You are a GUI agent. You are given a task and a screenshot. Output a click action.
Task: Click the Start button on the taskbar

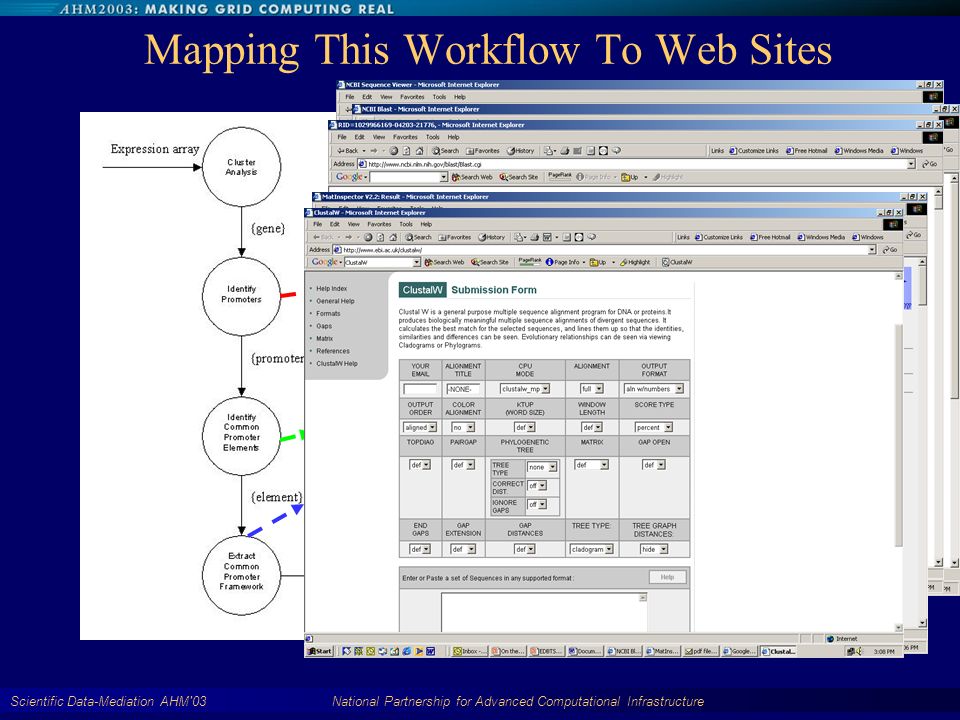tap(320, 651)
